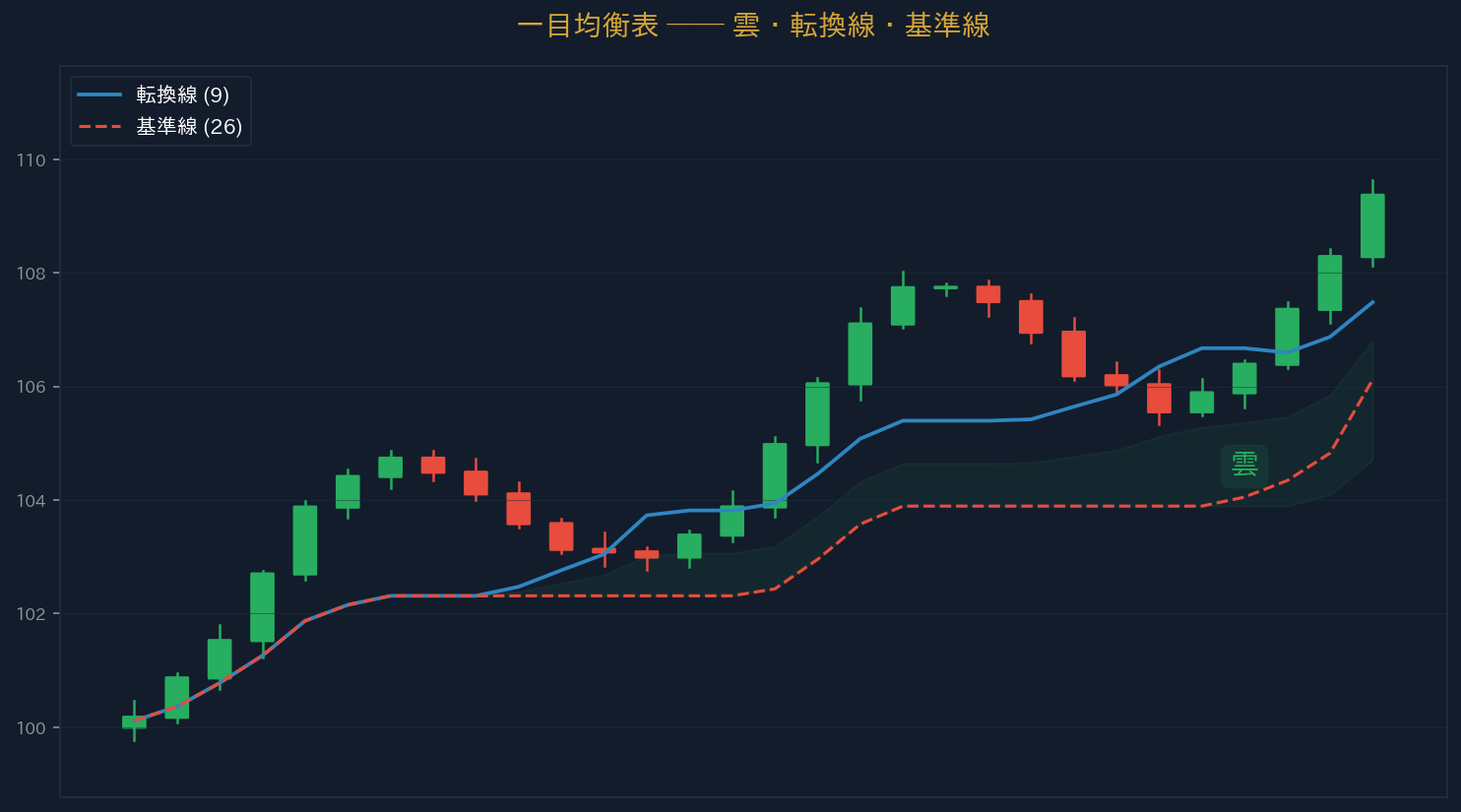Click the rightmost green candlestick
The height and width of the screenshot is (812, 1461).
(1372, 225)
